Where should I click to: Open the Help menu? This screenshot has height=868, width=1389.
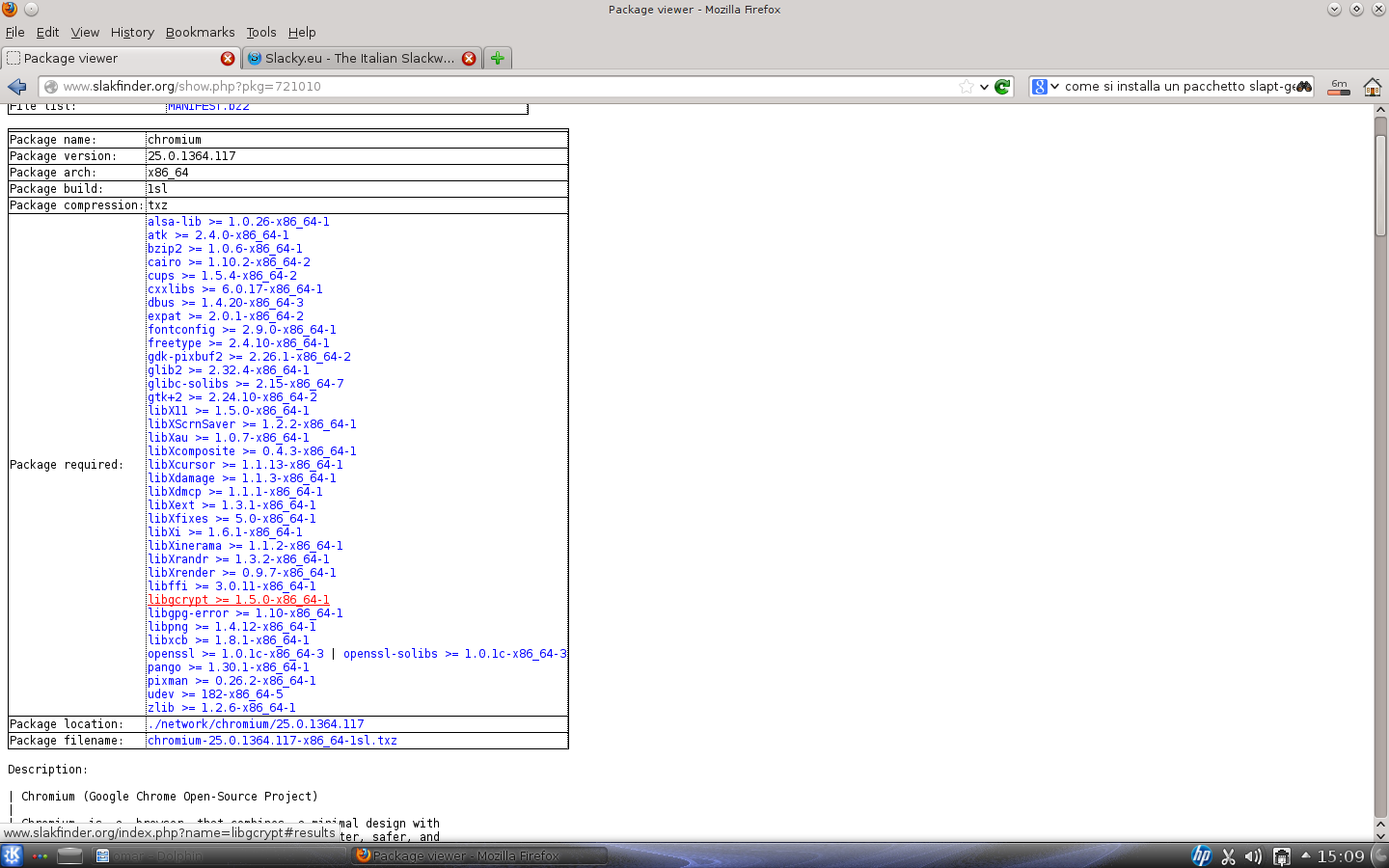coord(302,32)
